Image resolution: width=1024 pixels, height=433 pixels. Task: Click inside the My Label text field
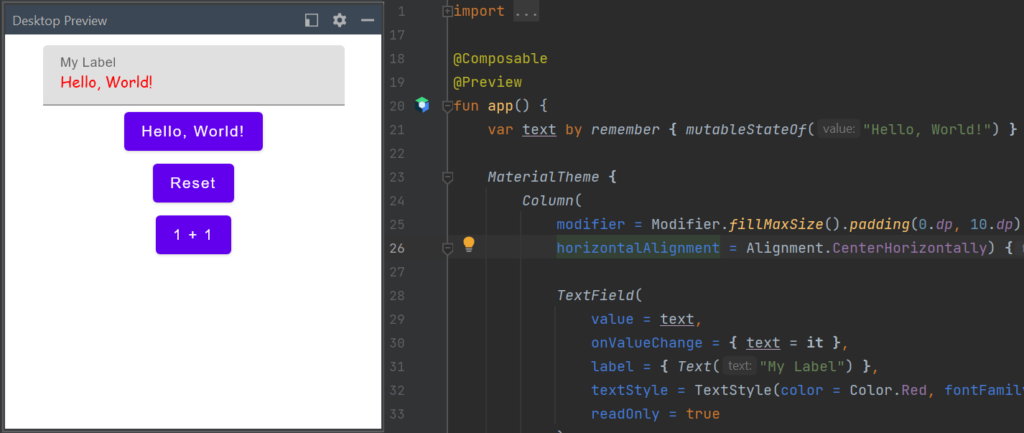tap(193, 75)
